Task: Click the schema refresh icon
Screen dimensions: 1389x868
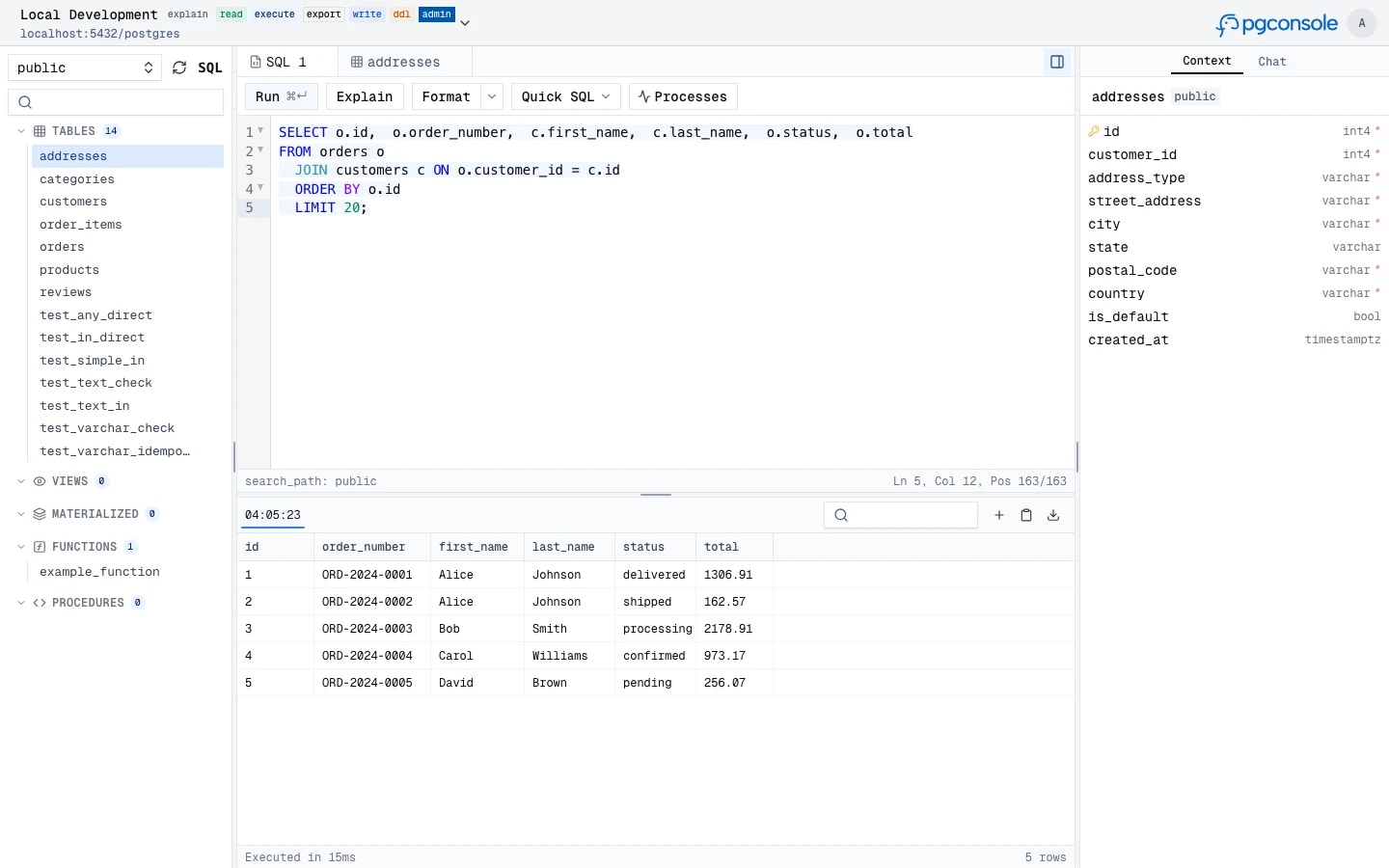Action: (179, 68)
